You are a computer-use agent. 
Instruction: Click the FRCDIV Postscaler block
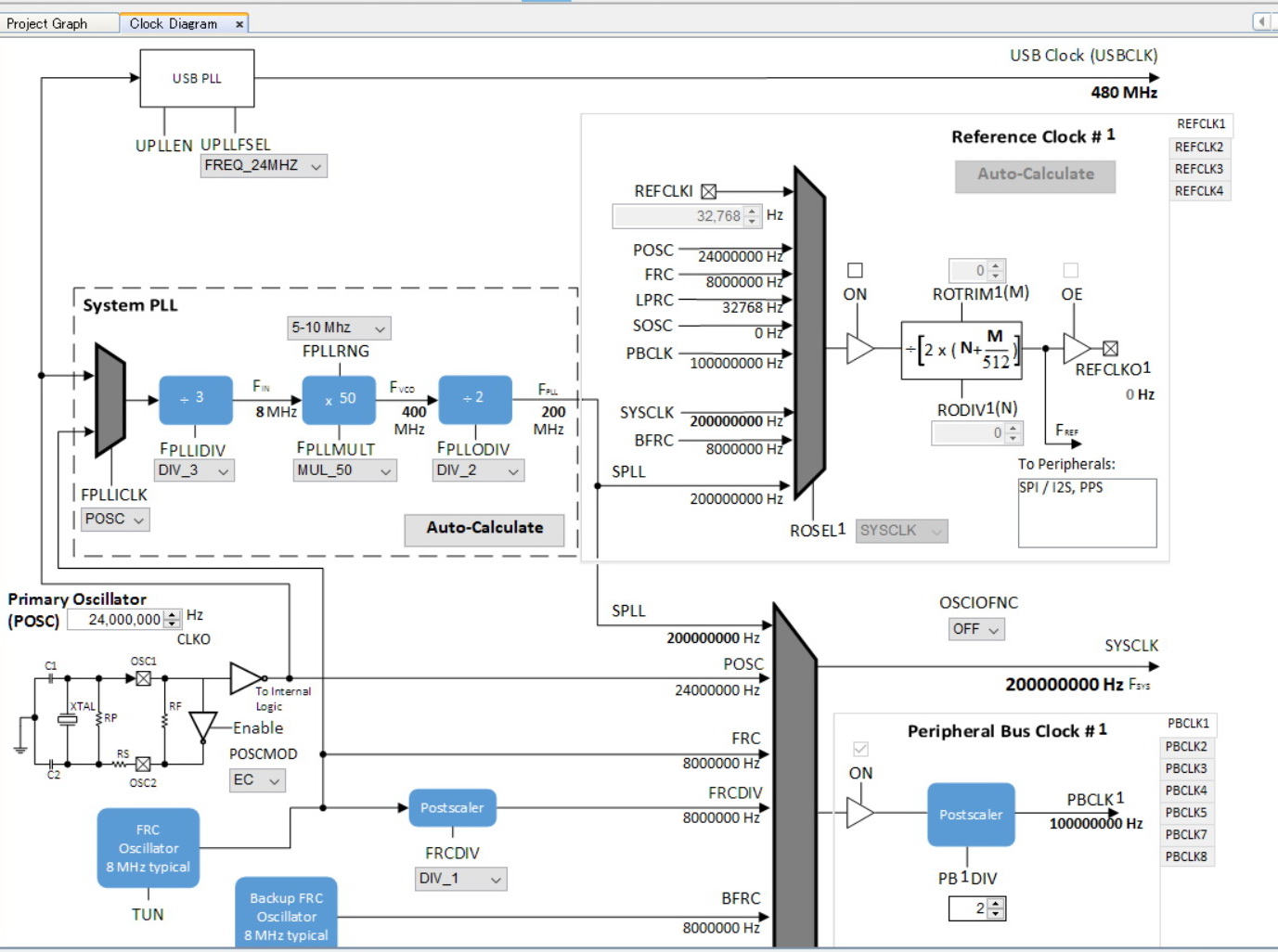tap(452, 808)
